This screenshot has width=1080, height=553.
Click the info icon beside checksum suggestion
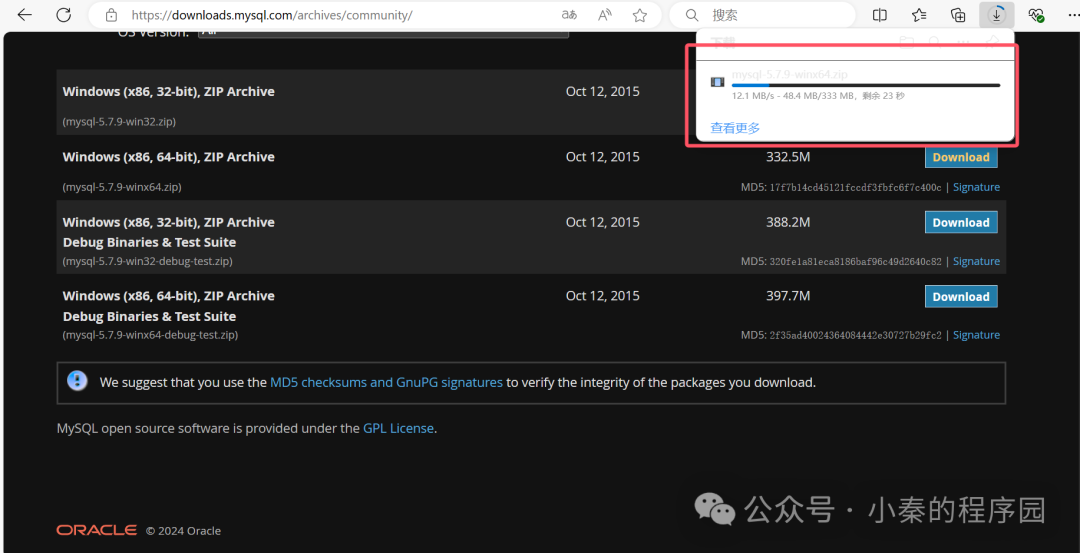coord(77,381)
